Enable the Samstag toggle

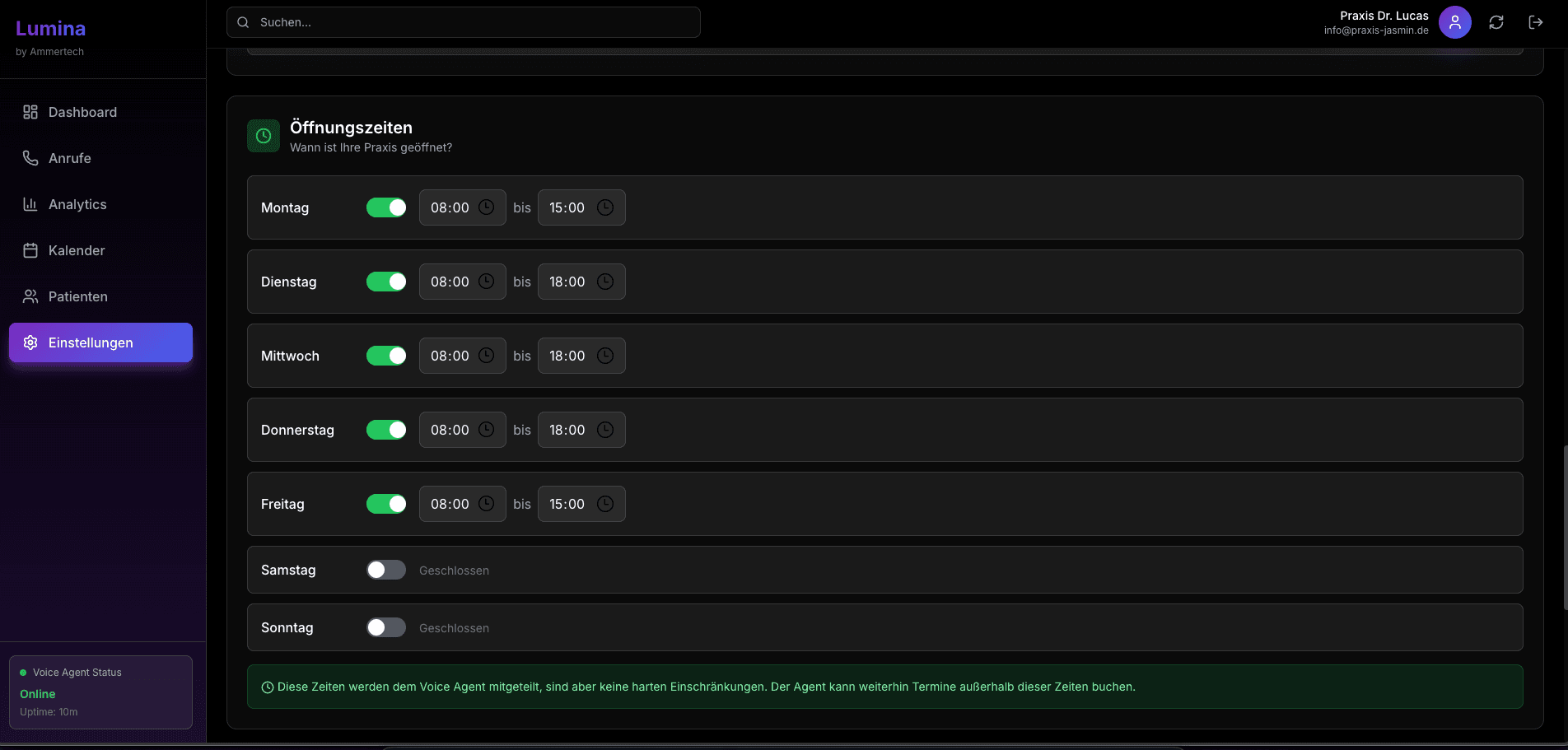coord(386,570)
